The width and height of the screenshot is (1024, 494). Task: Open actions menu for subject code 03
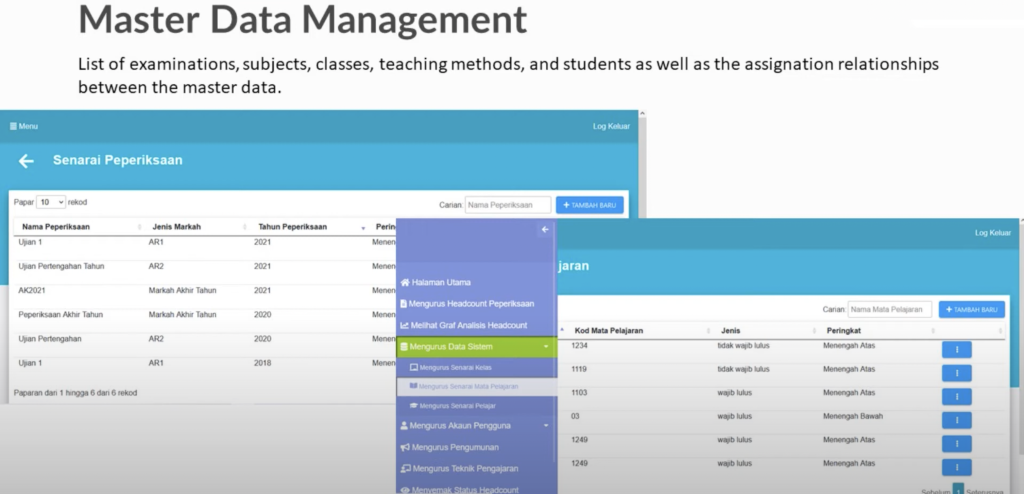click(956, 420)
